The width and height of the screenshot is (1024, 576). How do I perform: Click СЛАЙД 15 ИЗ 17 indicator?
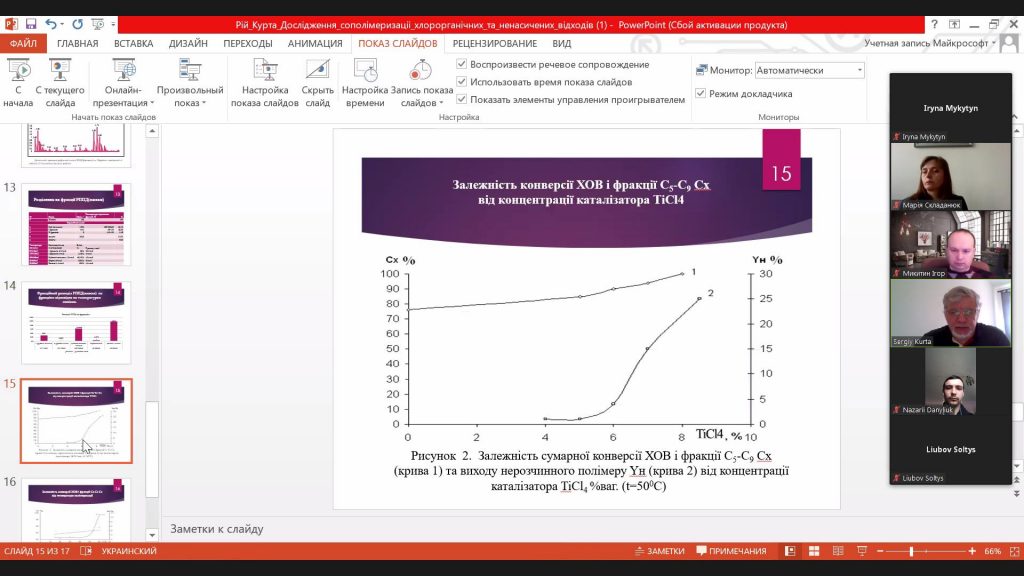[x=37, y=551]
